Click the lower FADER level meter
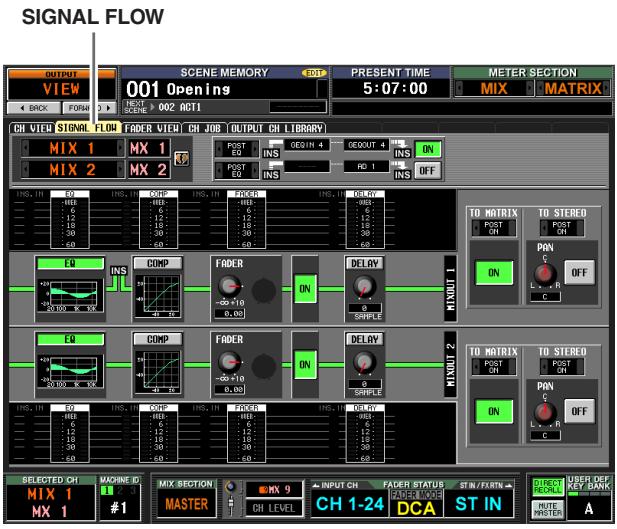The width and height of the screenshot is (617, 529). 247,433
